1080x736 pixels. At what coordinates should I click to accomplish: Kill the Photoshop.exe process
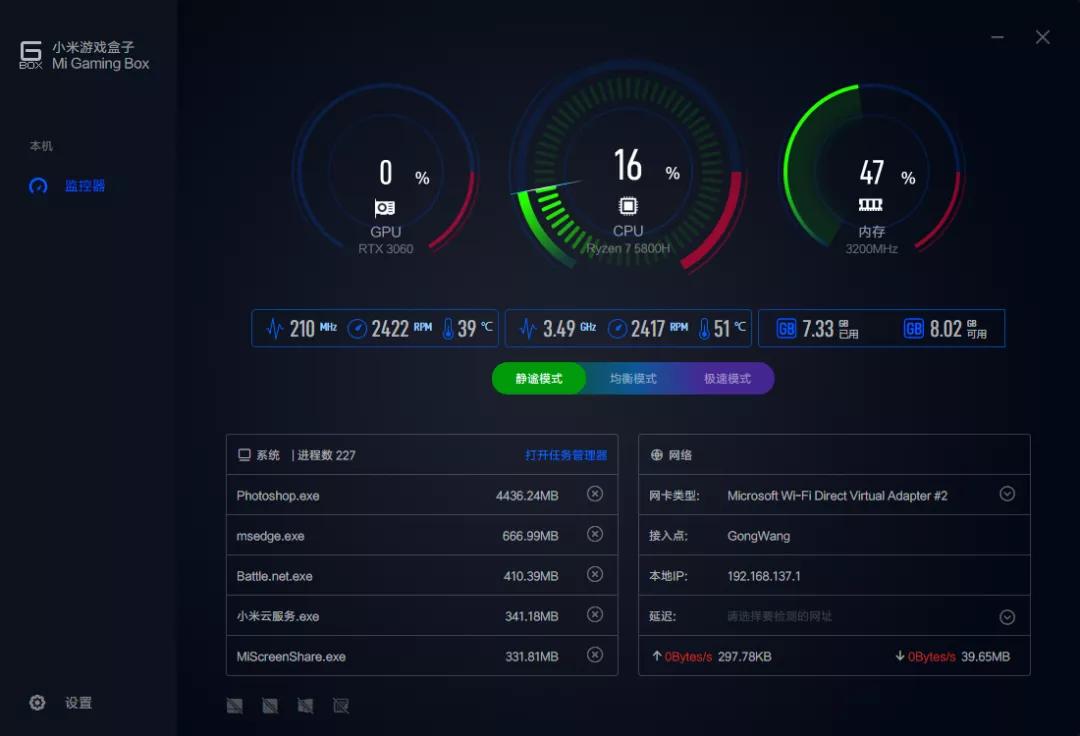(595, 494)
